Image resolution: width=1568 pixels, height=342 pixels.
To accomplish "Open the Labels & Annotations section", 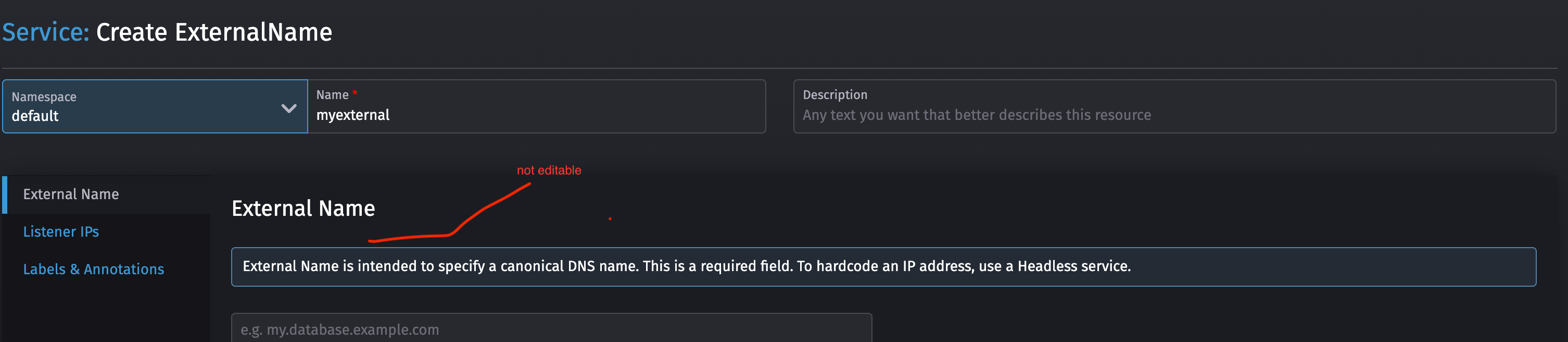I will (93, 268).
